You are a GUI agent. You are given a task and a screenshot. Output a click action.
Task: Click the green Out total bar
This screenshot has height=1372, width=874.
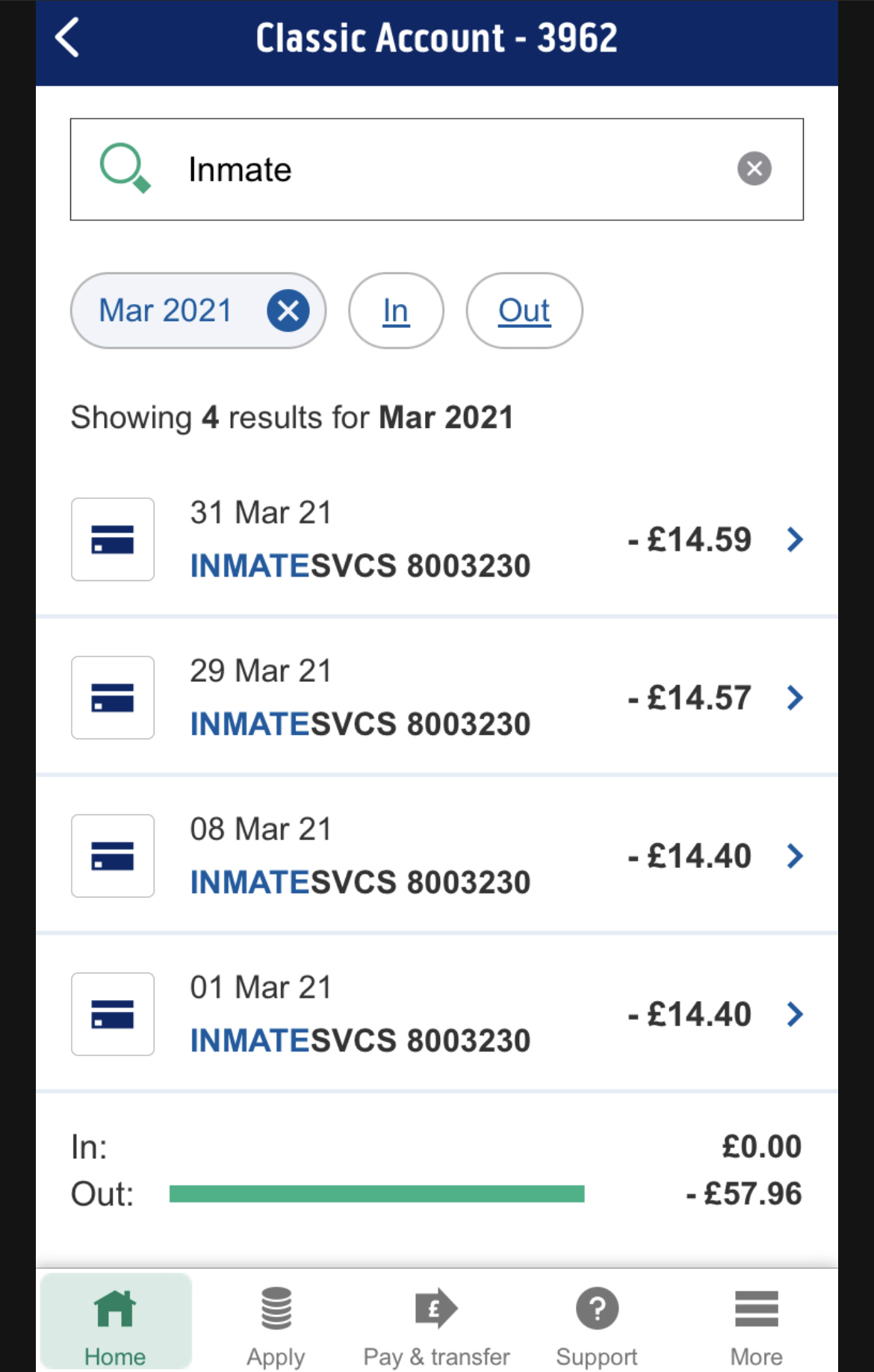(x=376, y=1193)
